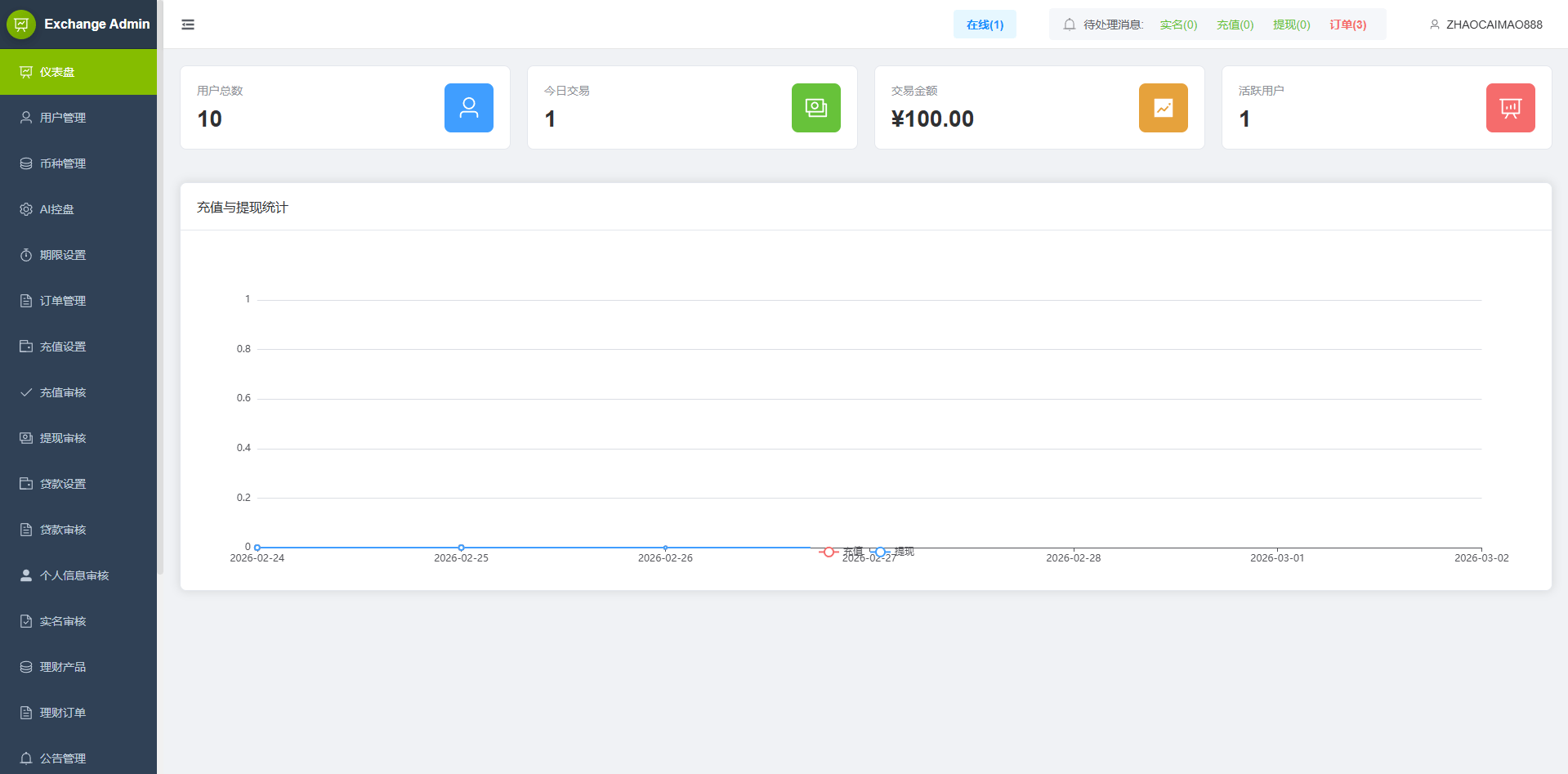The height and width of the screenshot is (774, 1568).
Task: Click the Exchange Admin logo icon
Action: tap(21, 25)
